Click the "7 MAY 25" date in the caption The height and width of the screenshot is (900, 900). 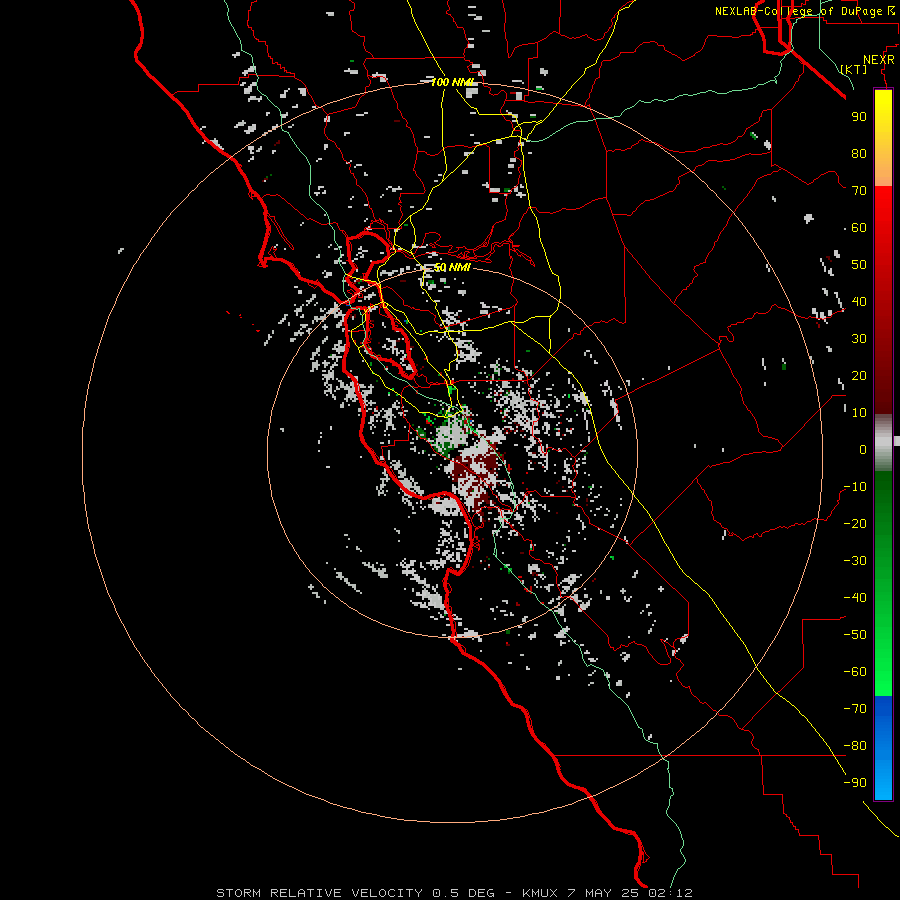tap(603, 893)
